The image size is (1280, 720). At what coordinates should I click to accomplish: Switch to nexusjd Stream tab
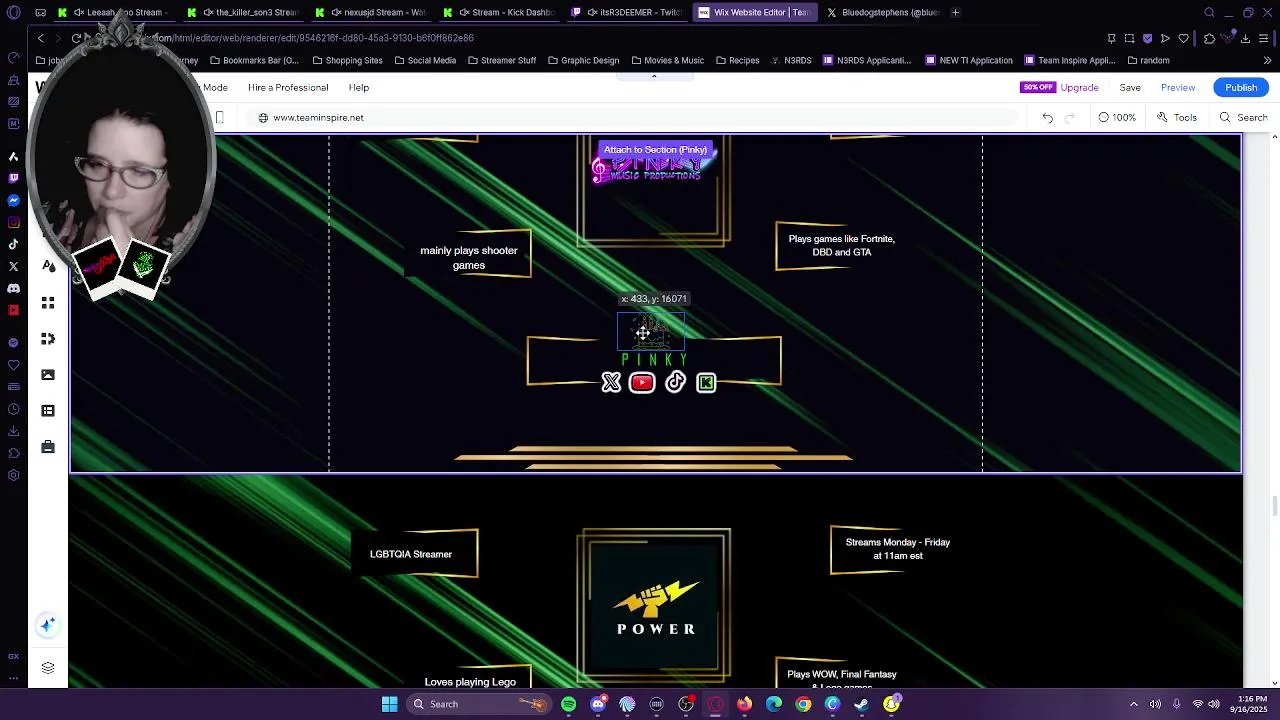[371, 12]
